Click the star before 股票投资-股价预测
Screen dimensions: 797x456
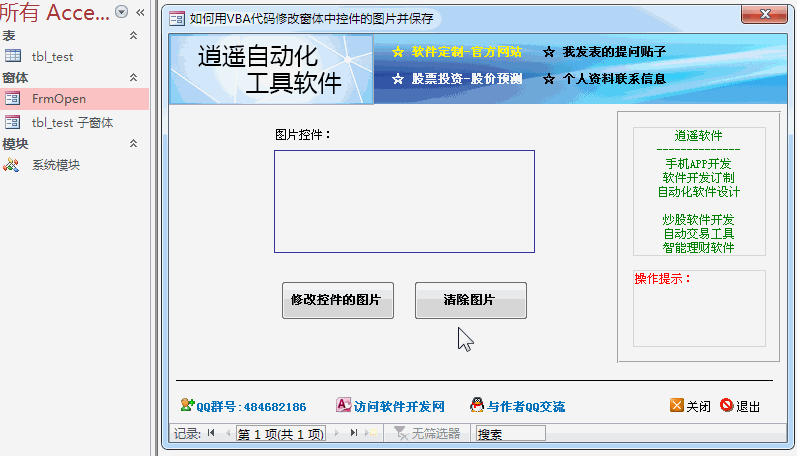click(398, 79)
